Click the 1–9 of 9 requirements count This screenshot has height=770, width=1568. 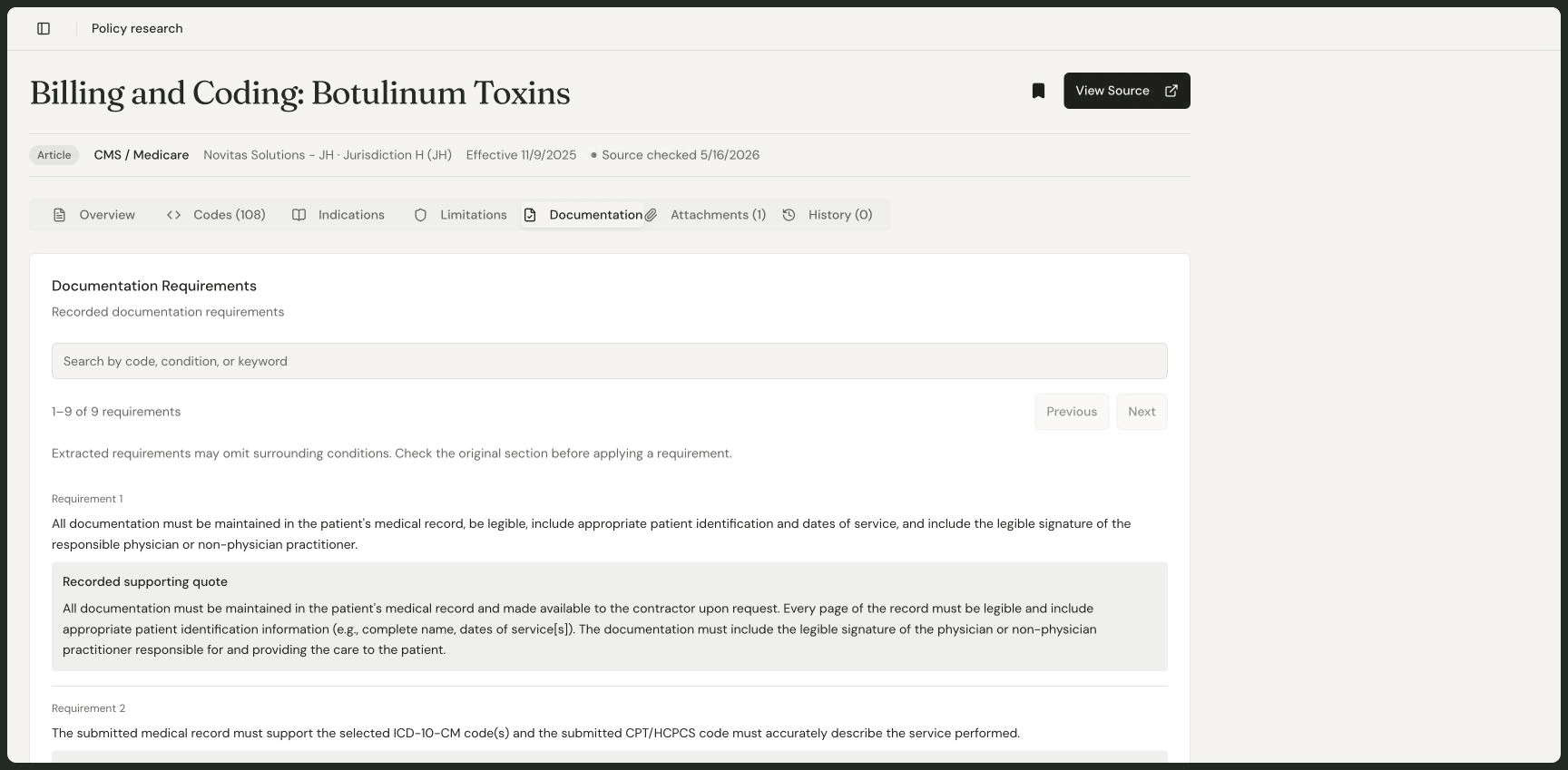[116, 412]
